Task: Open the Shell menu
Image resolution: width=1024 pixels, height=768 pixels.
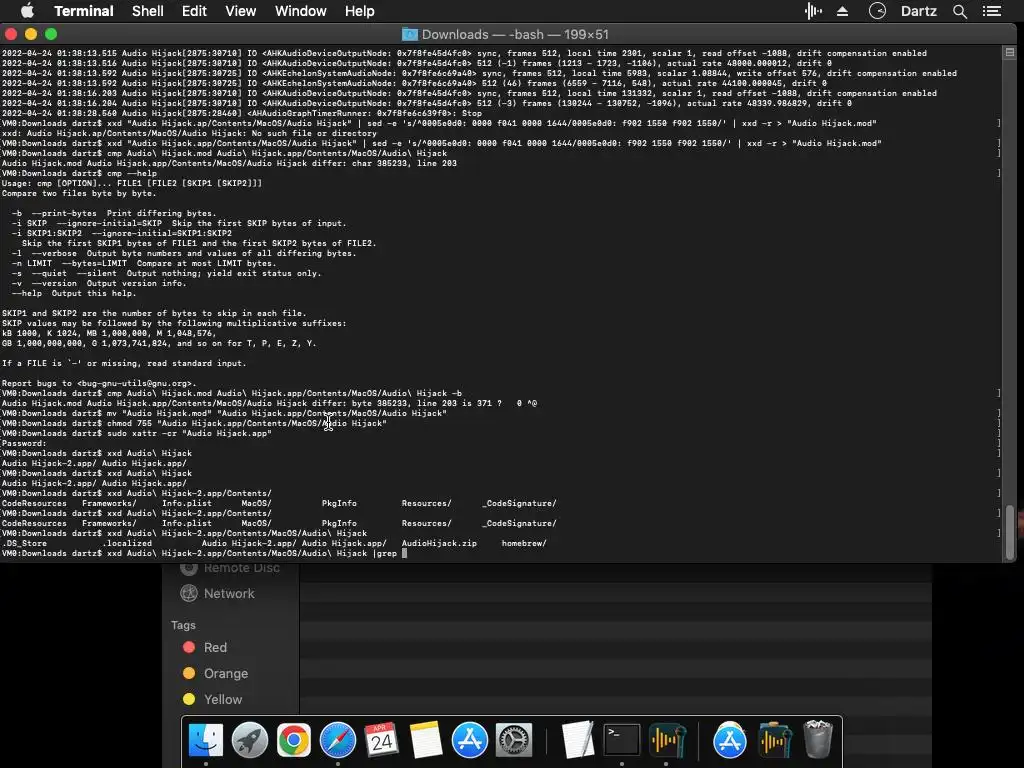Action: point(148,11)
